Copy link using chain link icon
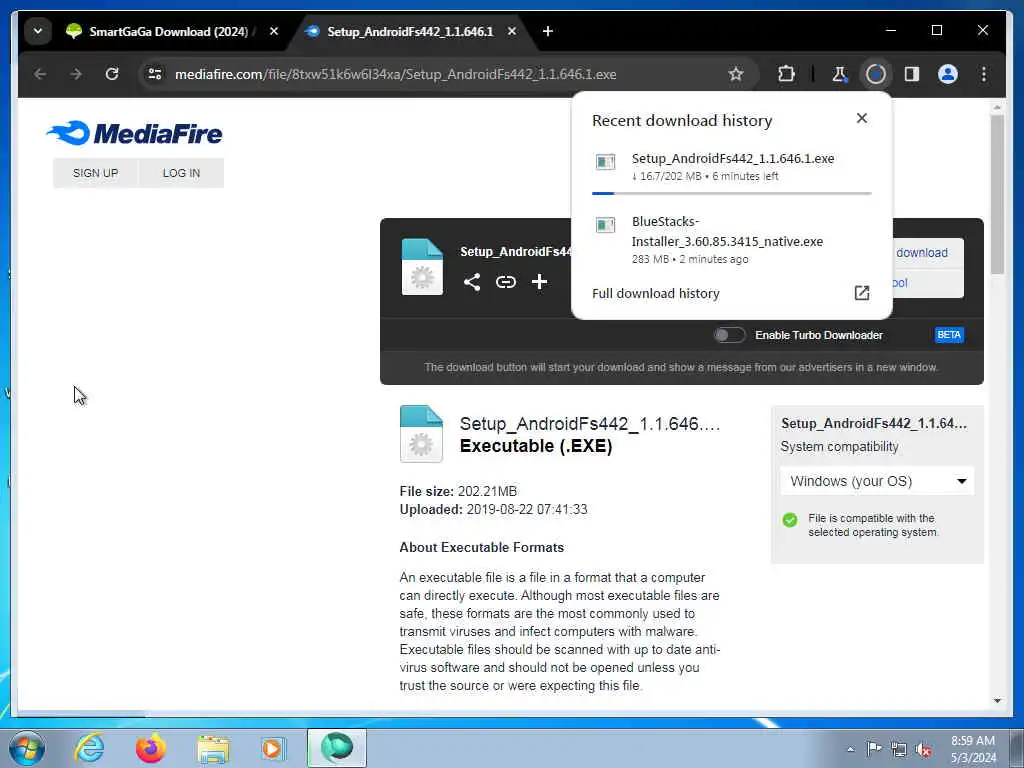Image resolution: width=1024 pixels, height=768 pixels. (505, 282)
